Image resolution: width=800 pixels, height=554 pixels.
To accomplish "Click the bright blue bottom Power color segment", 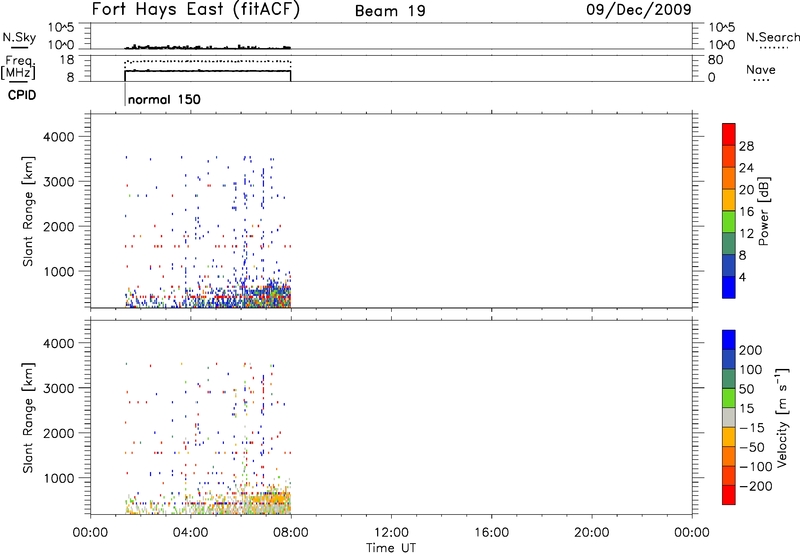I will 729,287.
